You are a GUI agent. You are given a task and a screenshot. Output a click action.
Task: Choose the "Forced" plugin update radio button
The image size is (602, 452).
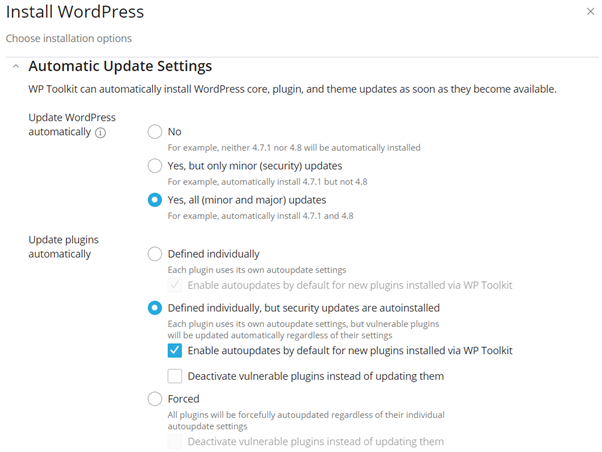154,399
